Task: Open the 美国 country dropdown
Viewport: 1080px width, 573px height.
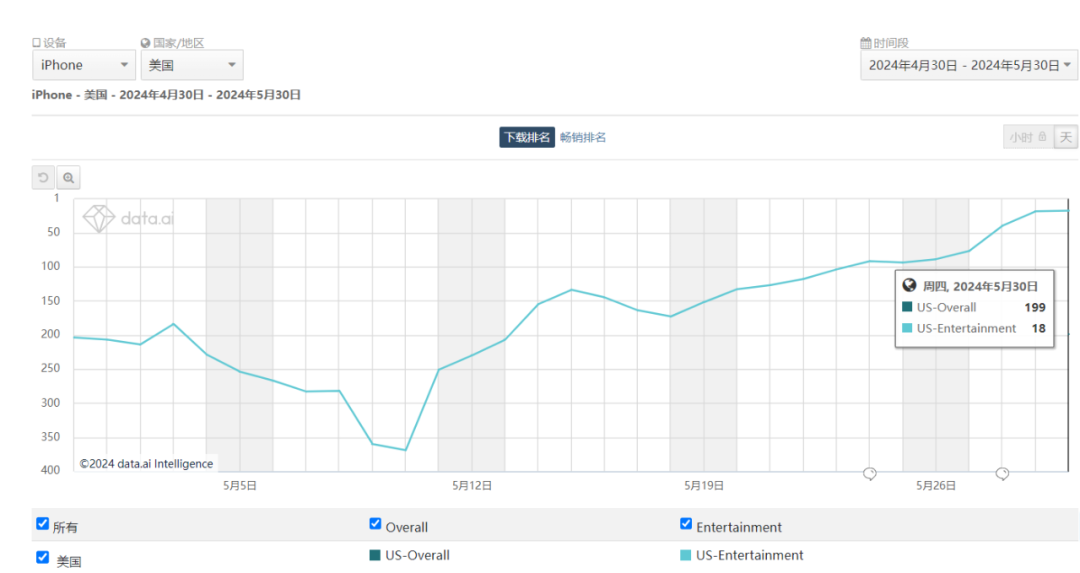Action: [192, 65]
